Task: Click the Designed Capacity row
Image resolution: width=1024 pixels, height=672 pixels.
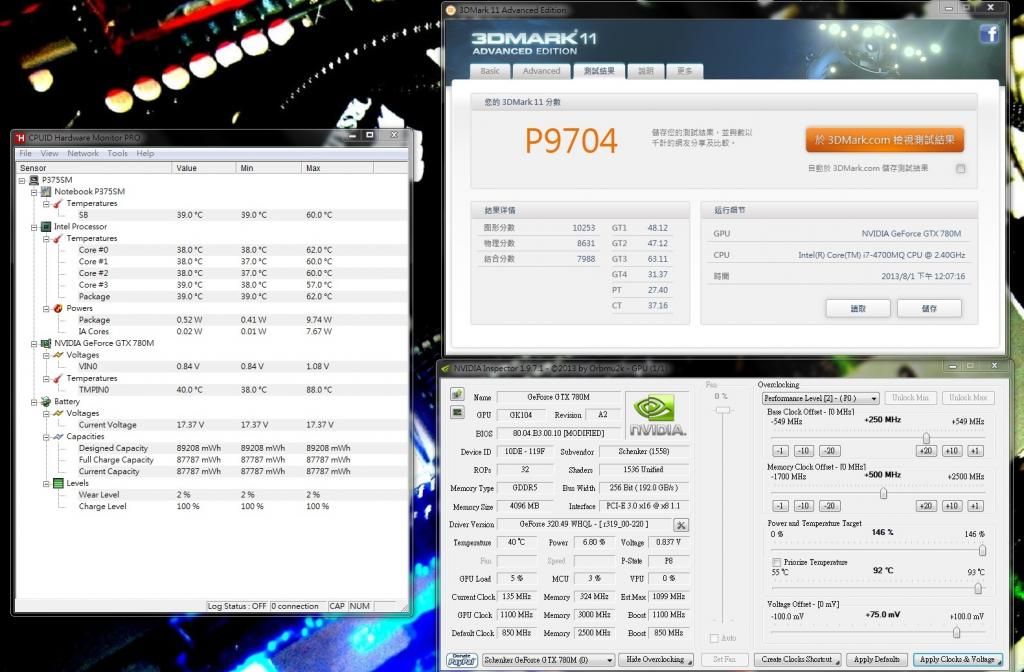Action: click(x=212, y=448)
